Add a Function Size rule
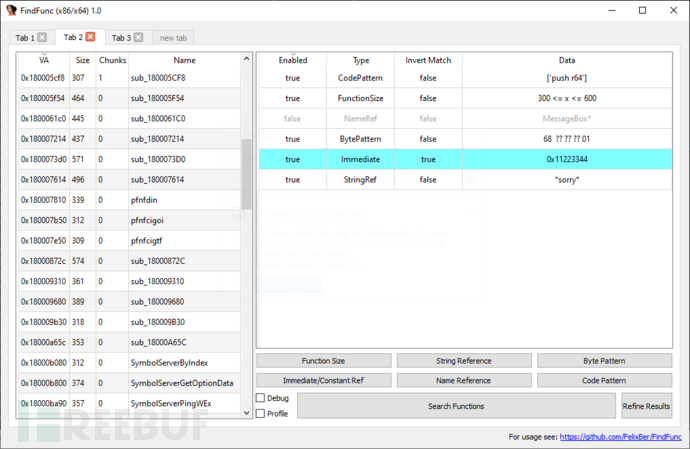The image size is (690, 449). click(323, 360)
